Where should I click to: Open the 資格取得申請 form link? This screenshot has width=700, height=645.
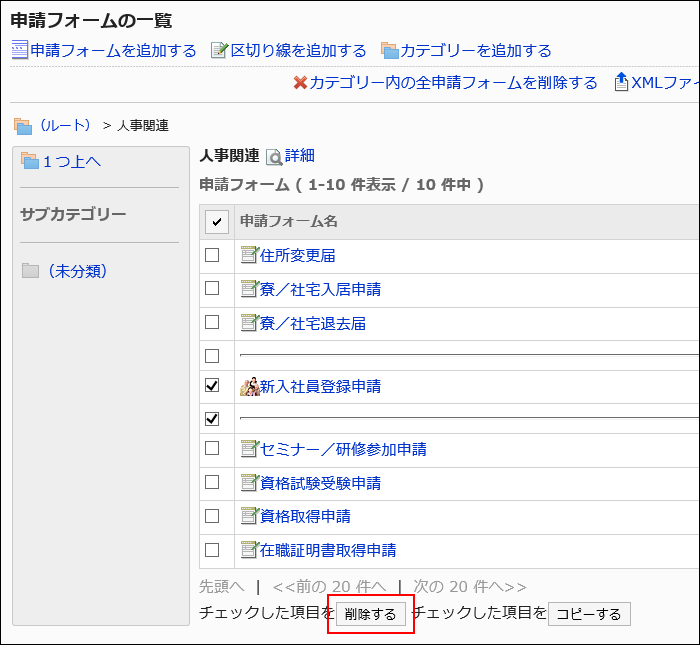tap(305, 516)
